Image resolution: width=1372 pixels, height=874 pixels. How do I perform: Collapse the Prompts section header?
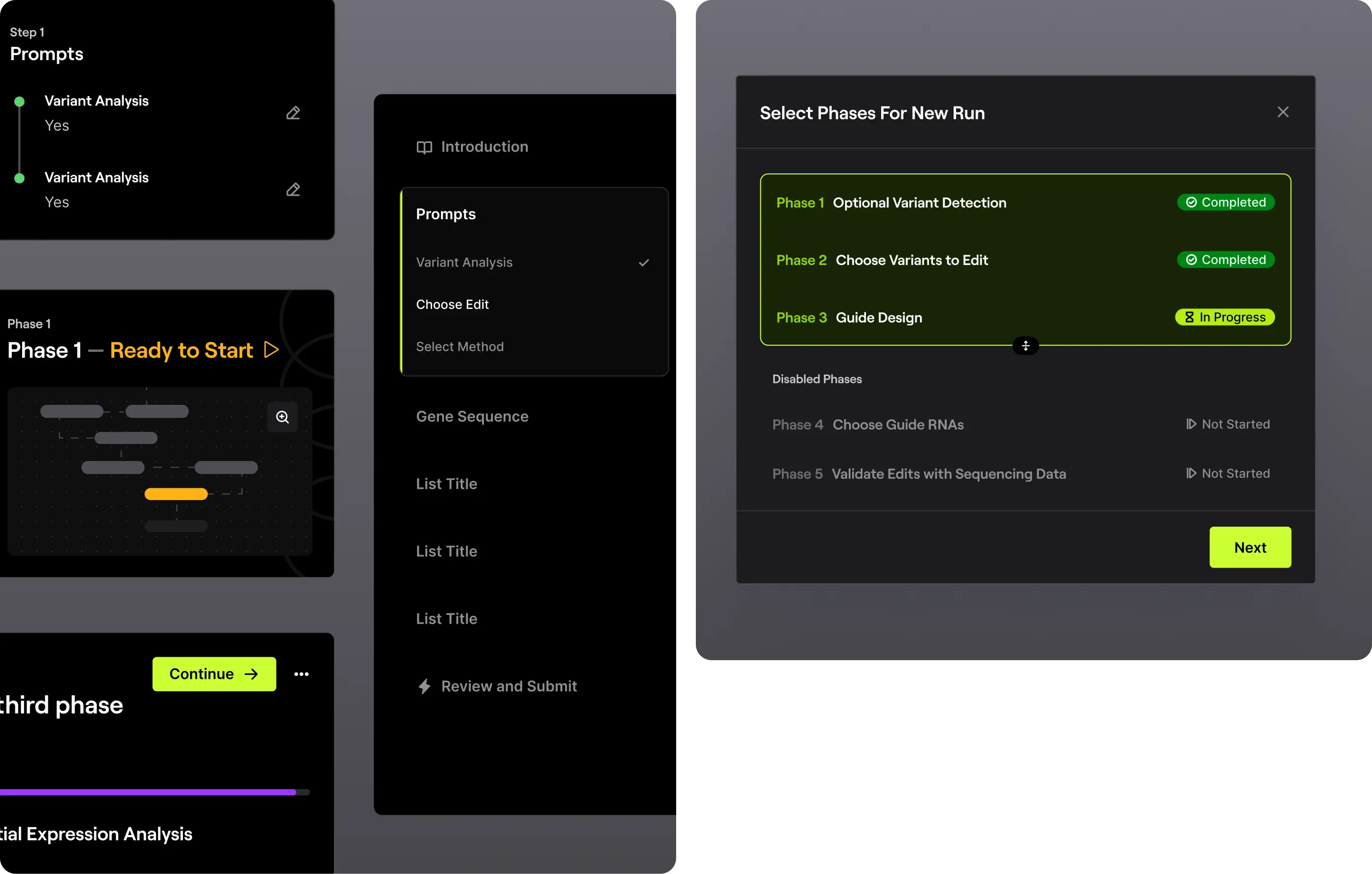(446, 214)
